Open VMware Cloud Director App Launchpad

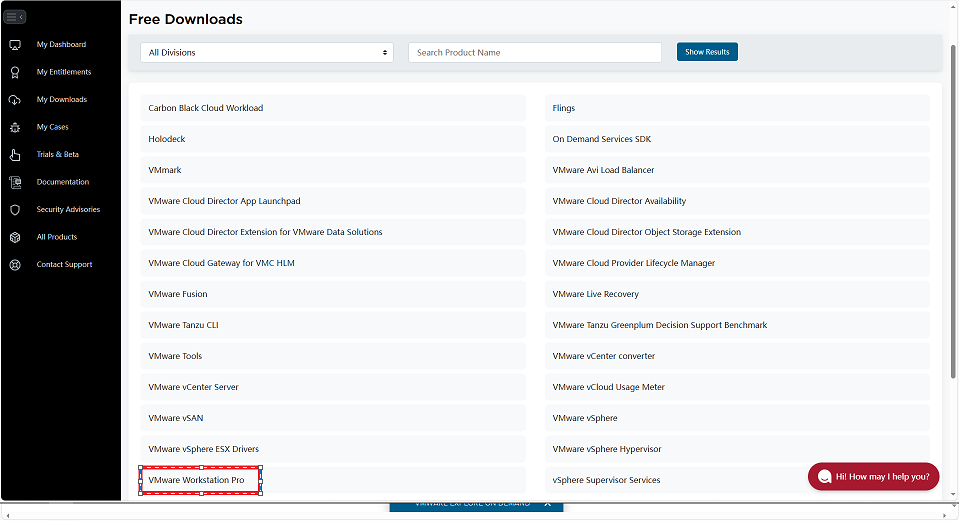point(333,201)
